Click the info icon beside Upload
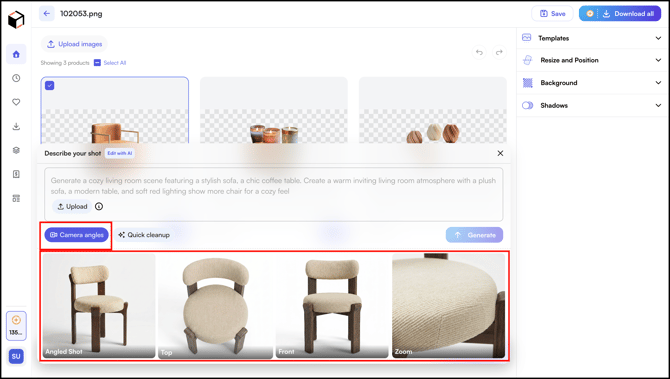This screenshot has width=670, height=379. 99,206
